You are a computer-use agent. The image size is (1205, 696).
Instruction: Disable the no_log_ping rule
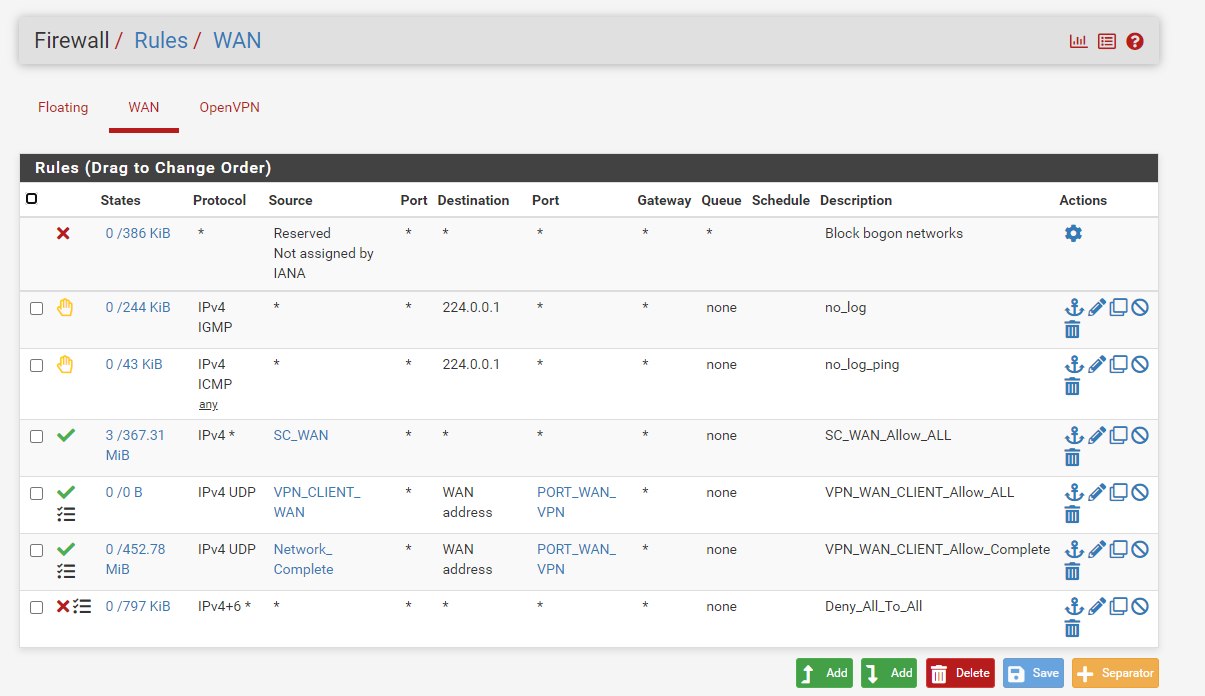(x=1140, y=364)
